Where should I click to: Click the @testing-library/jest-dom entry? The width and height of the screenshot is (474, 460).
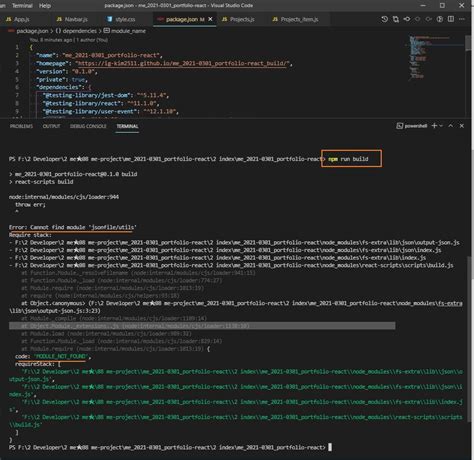coord(105,95)
